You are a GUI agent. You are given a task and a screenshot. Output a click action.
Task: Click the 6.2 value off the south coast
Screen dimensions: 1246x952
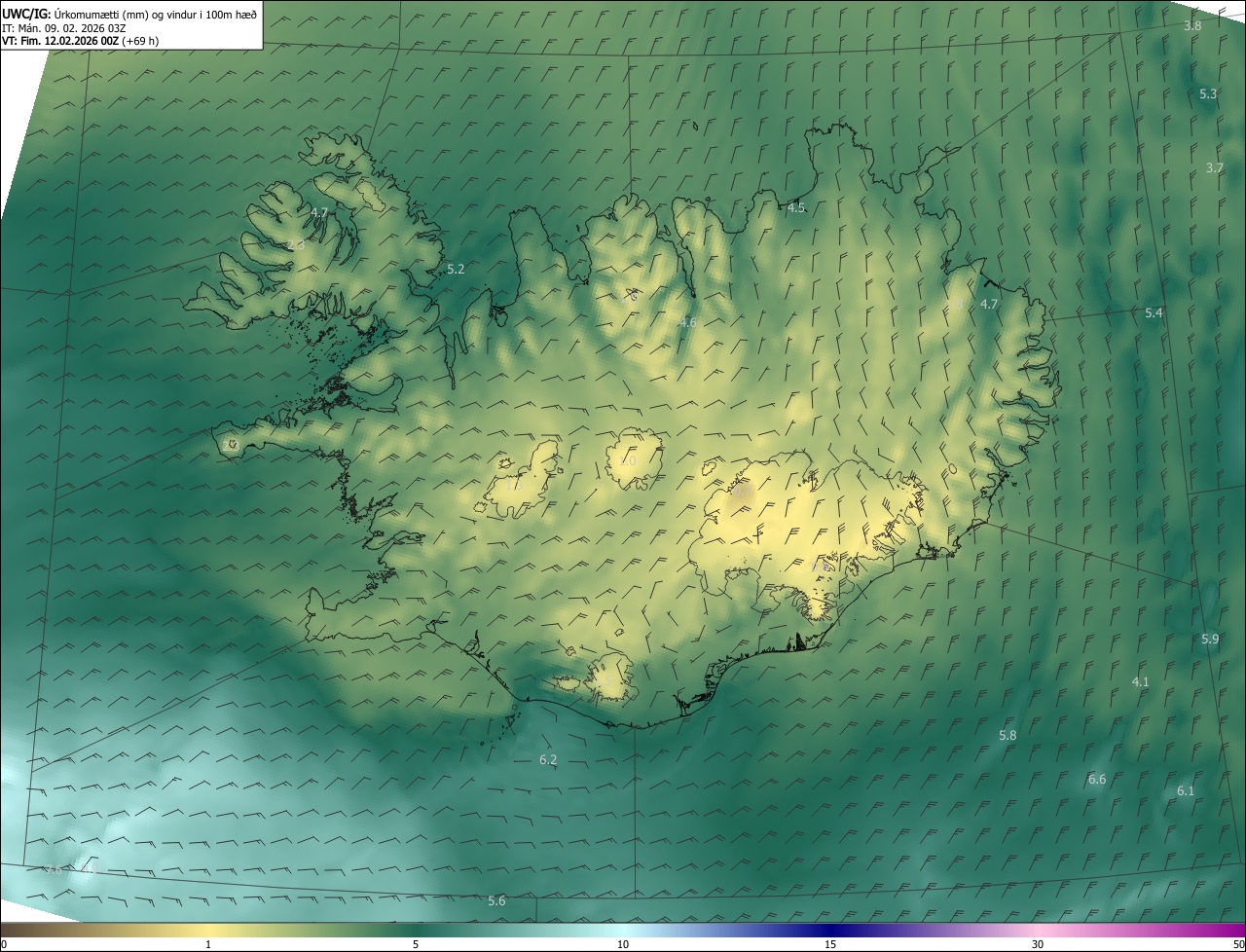click(548, 759)
